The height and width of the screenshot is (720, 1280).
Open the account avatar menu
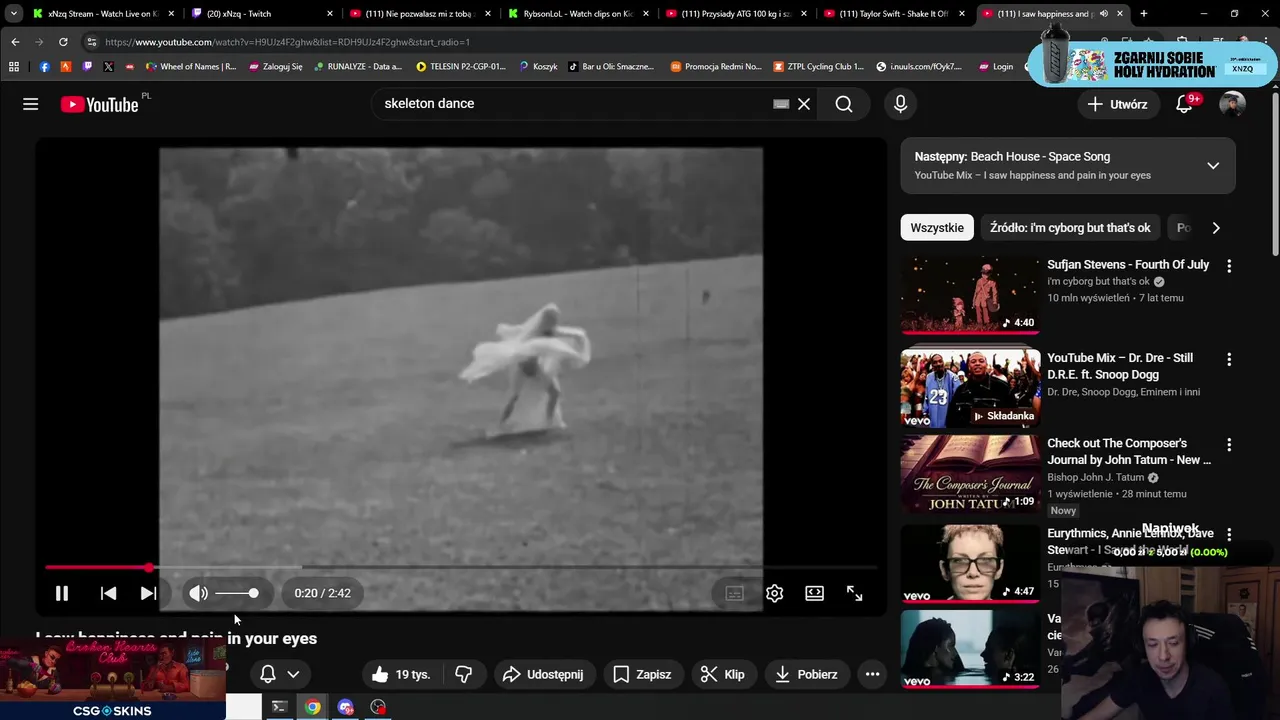point(1232,104)
